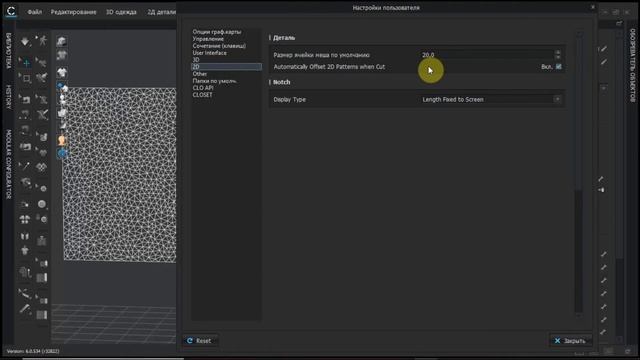
Task: Select CLOSET in settings list
Action: (202, 95)
